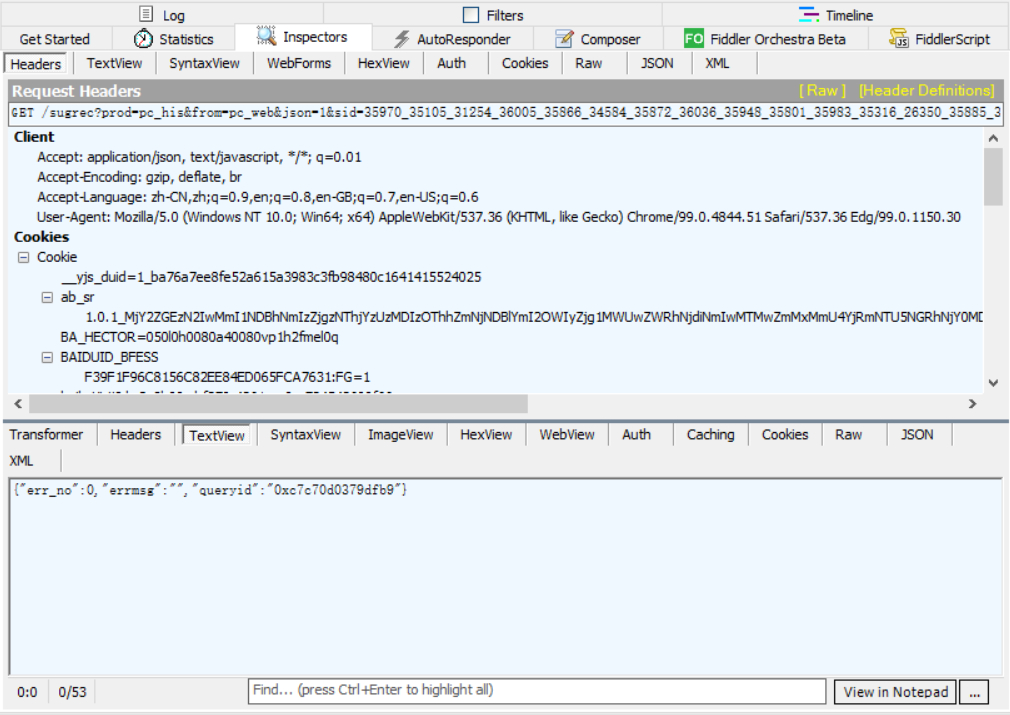Click the horizontal scroll left arrow
The image size is (1010, 715).
click(x=18, y=404)
